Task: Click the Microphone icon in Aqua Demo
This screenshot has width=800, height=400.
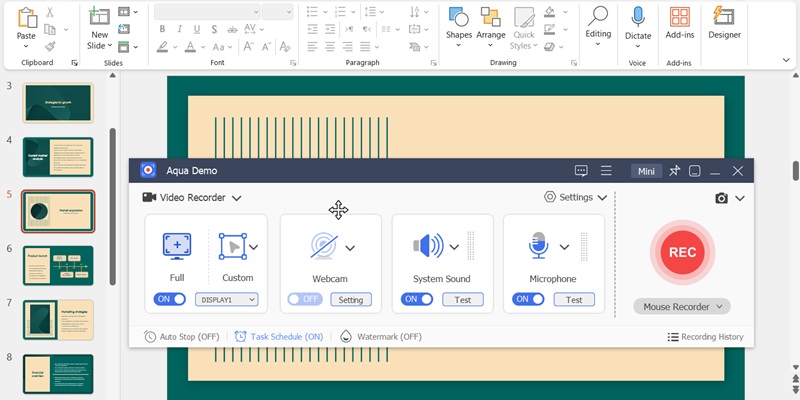Action: click(x=538, y=246)
